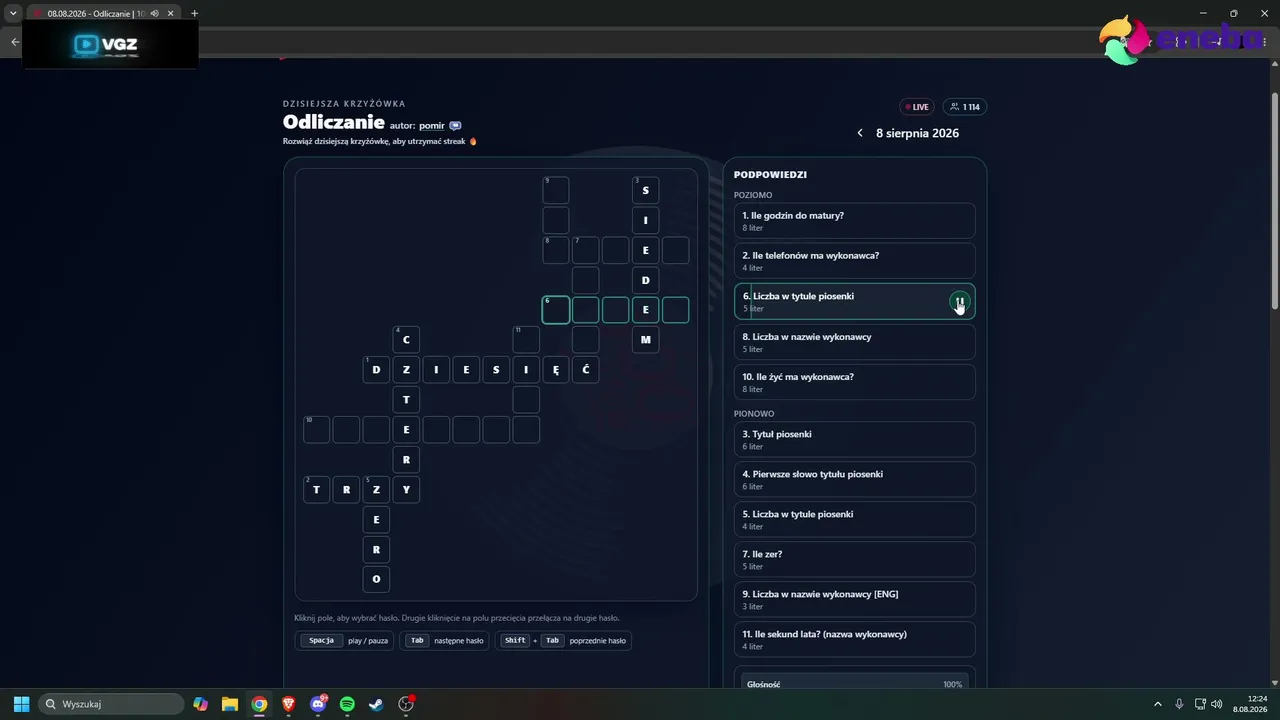Click the Głośność volume label
The image size is (1280, 720).
(764, 684)
